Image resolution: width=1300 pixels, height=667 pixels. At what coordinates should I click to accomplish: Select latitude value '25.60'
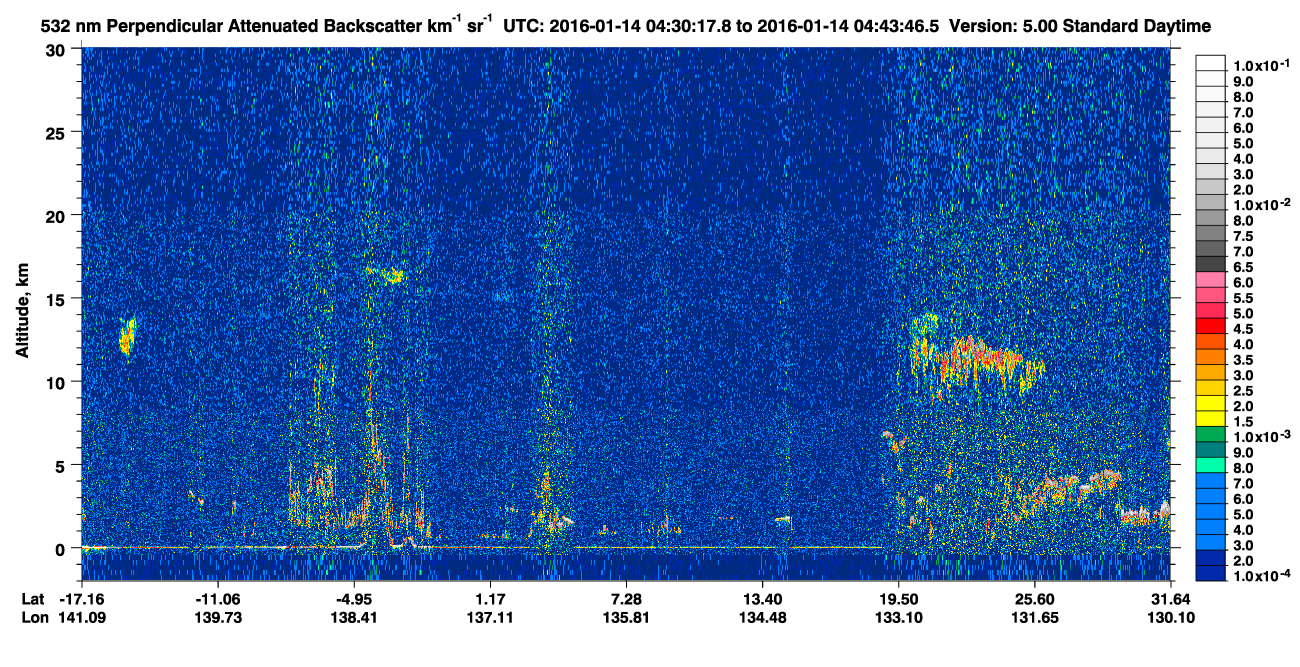[x=1034, y=598]
